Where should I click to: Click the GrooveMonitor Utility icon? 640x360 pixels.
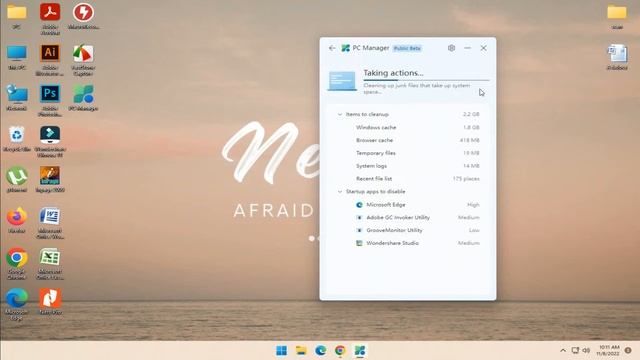pyautogui.click(x=359, y=230)
